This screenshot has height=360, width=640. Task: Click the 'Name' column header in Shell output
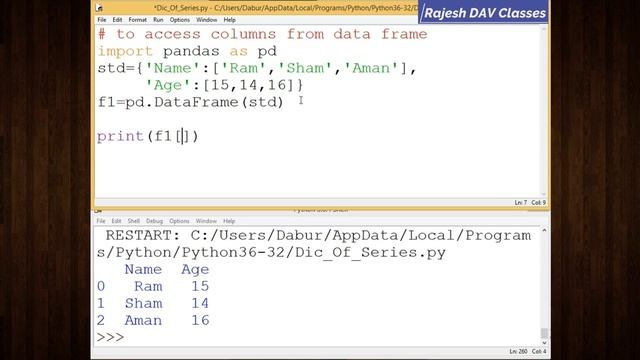click(143, 269)
